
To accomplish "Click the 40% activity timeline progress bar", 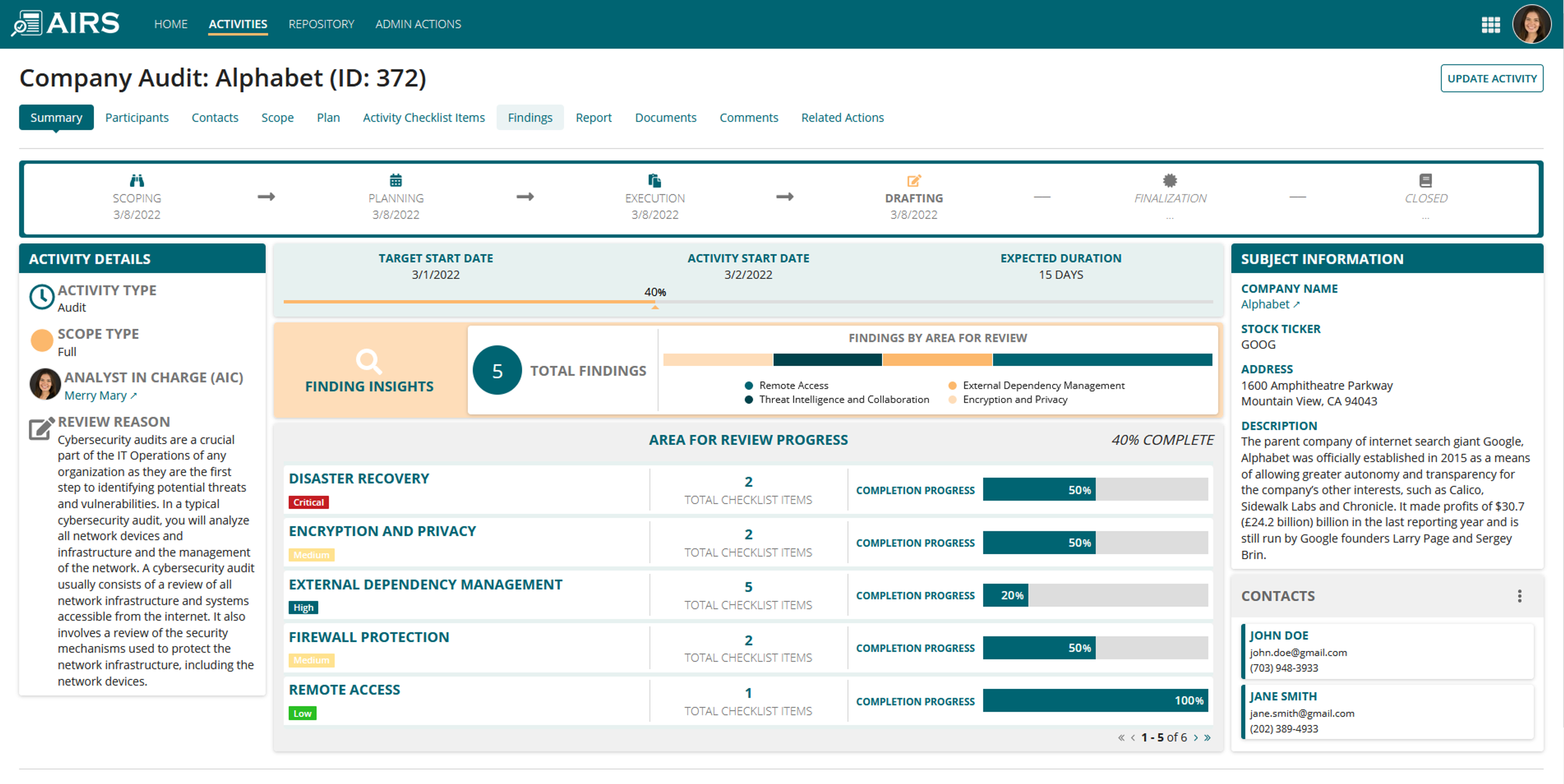I will pyautogui.click(x=748, y=302).
